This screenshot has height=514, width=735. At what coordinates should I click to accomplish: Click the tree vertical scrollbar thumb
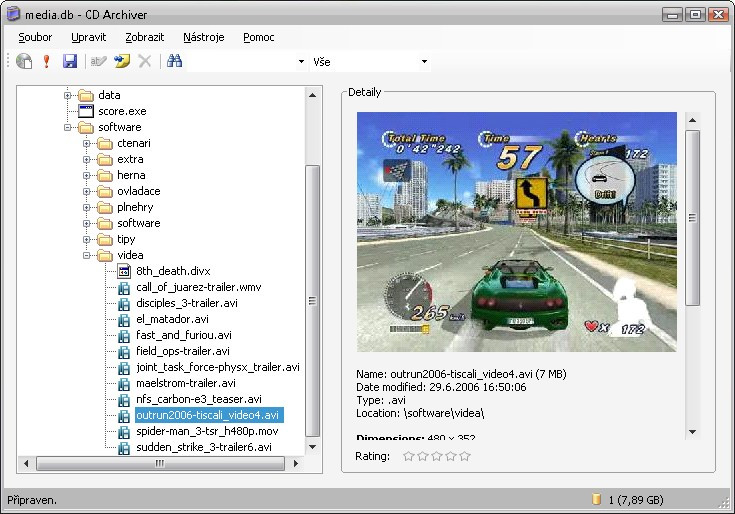(312, 301)
